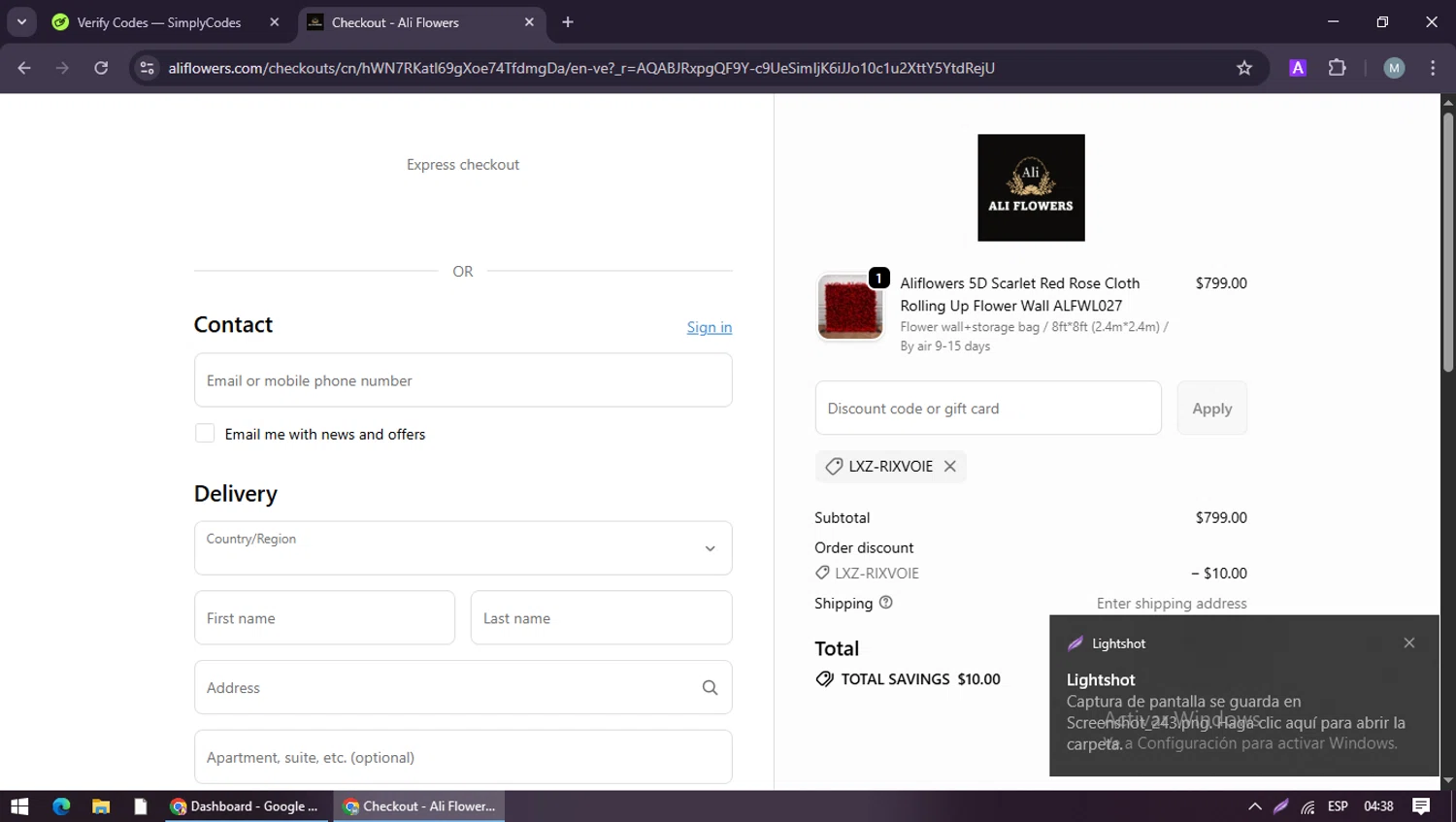Click the Lightshot feather tray icon
This screenshot has height=822, width=1456.
(1281, 806)
